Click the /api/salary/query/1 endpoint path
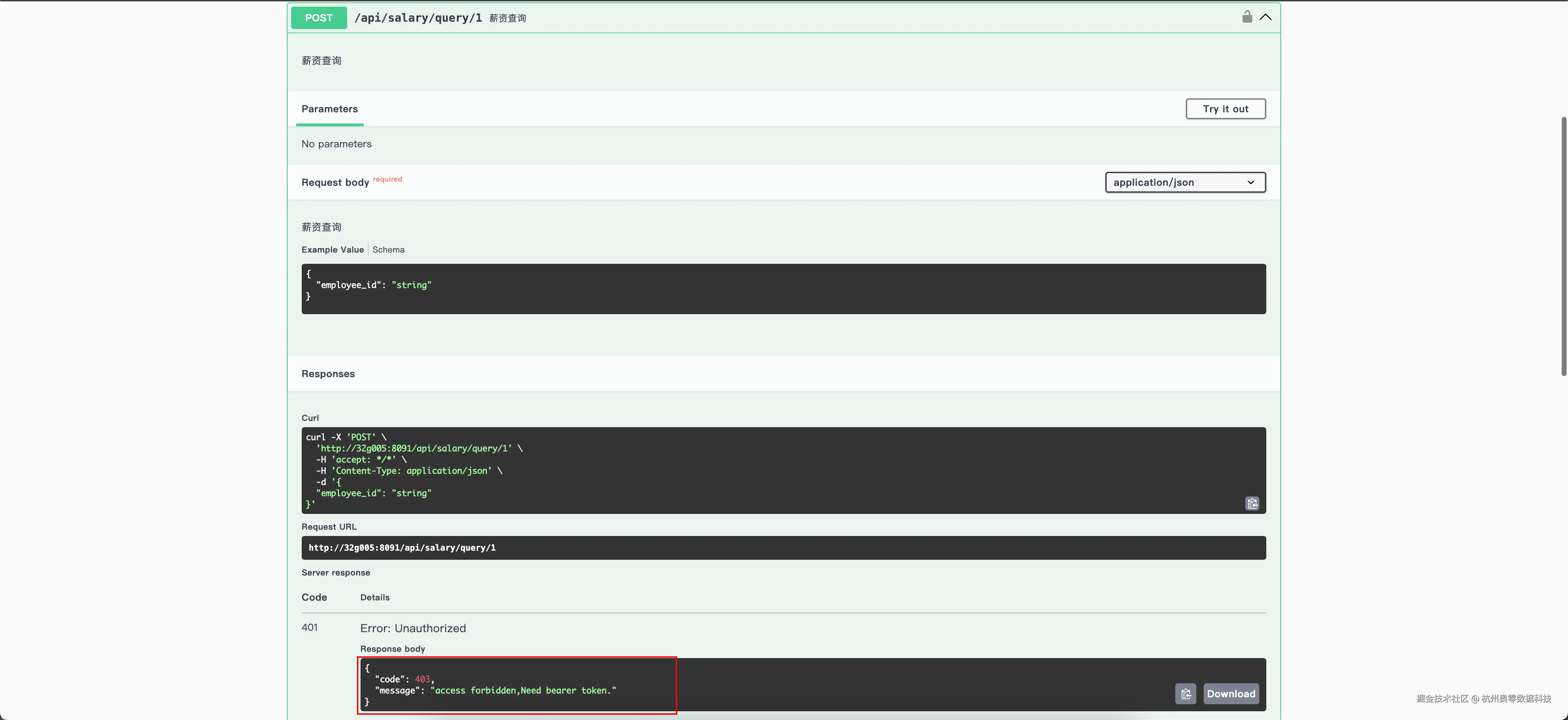This screenshot has width=1568, height=720. click(418, 17)
